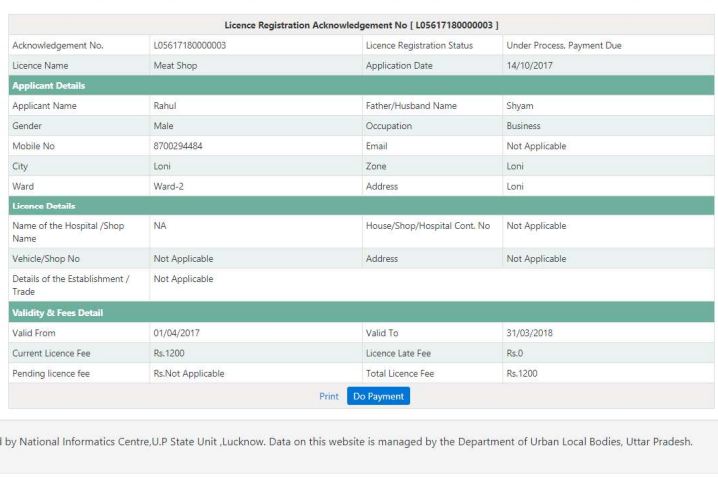Viewport: 718px width, 477px height.
Task: Select the Meat Shop licence name
Action: coord(177,65)
